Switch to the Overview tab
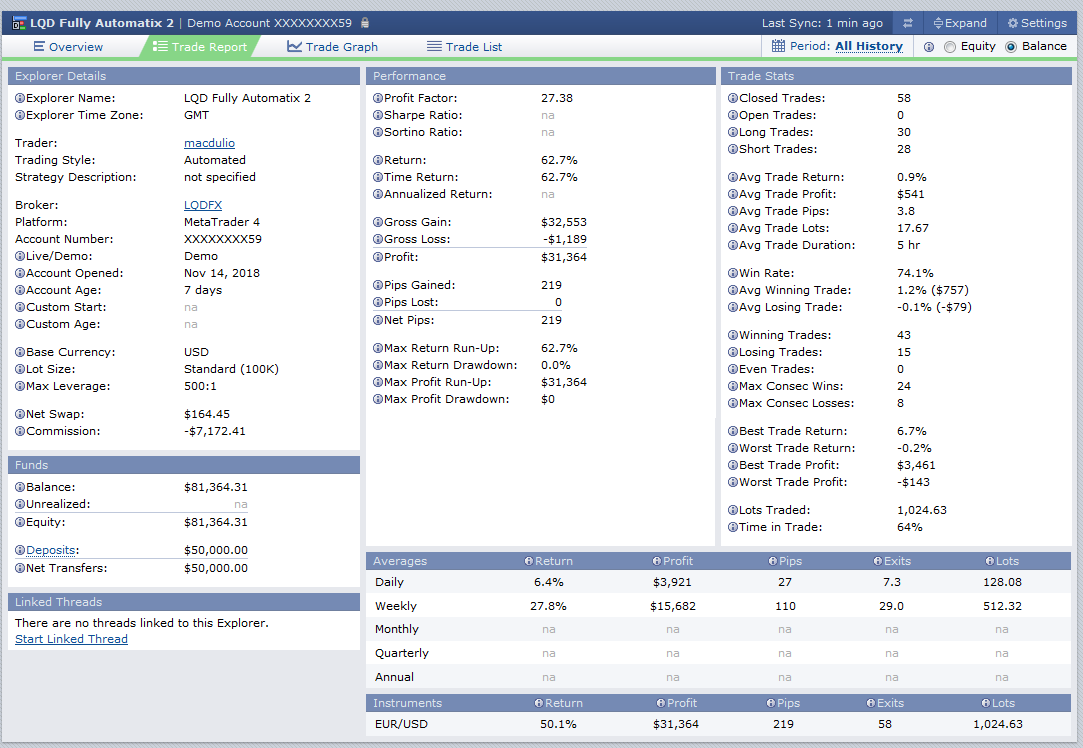Viewport: 1083px width, 748px height. tap(68, 47)
